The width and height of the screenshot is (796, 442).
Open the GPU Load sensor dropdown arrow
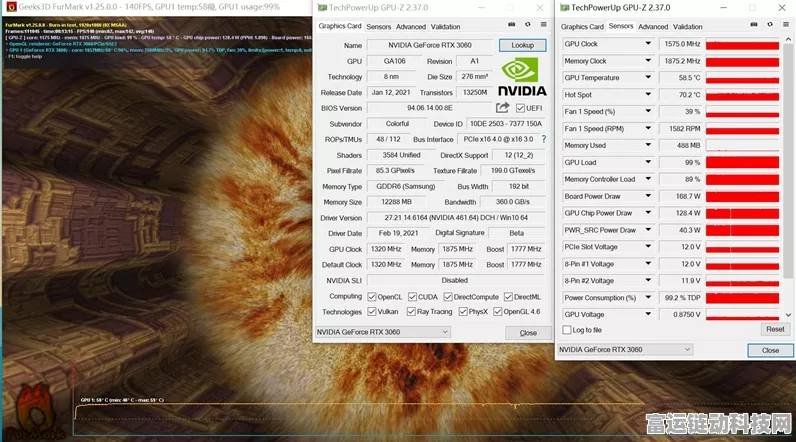tap(648, 162)
